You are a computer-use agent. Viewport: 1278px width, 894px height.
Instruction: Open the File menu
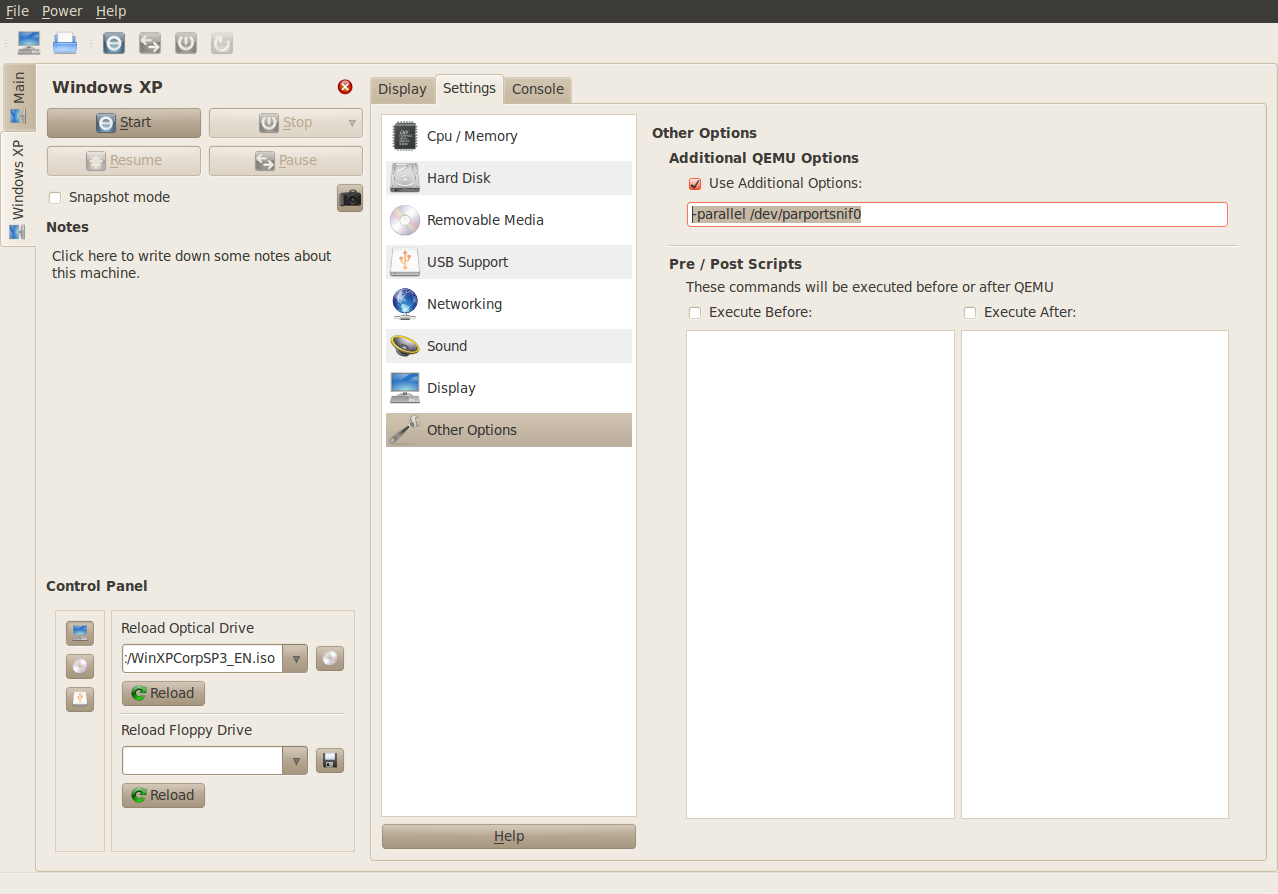click(x=17, y=11)
